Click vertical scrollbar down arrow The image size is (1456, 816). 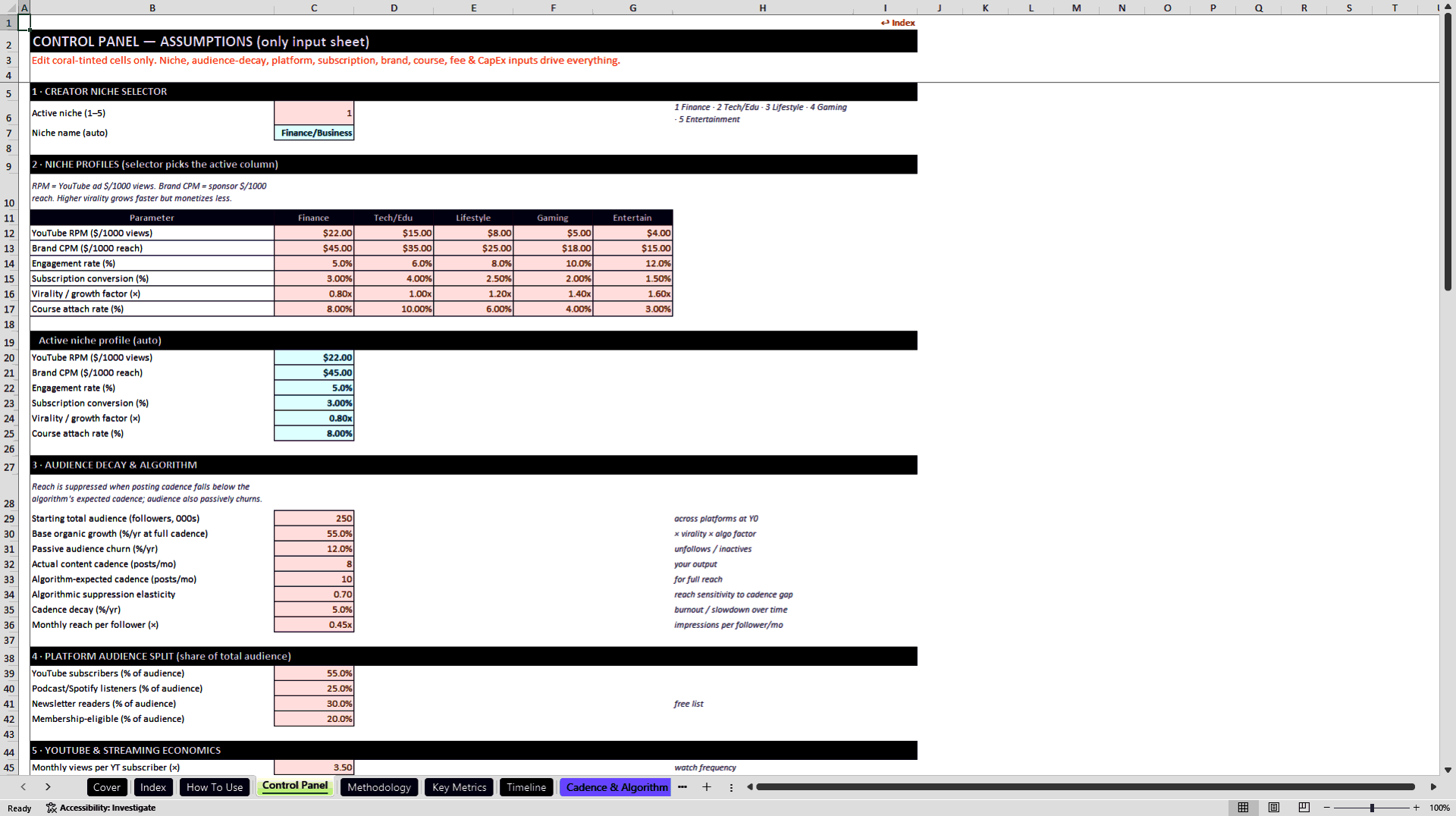(1448, 770)
